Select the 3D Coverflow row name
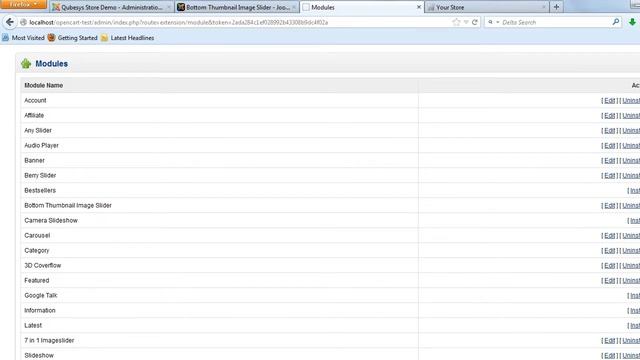Viewport: 640px width, 360px height. point(42,266)
